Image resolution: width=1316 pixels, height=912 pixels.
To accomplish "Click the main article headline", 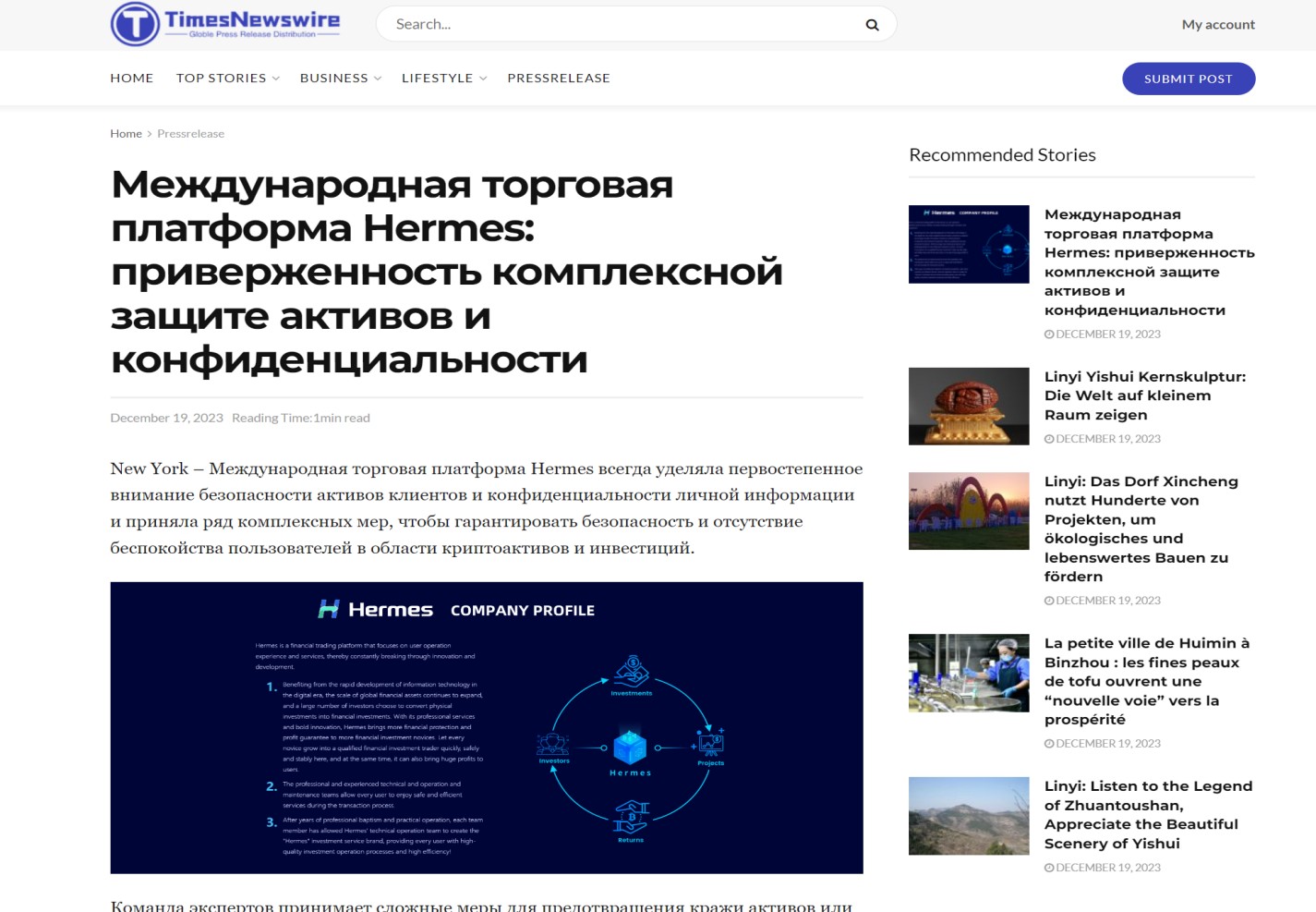I will pos(447,273).
